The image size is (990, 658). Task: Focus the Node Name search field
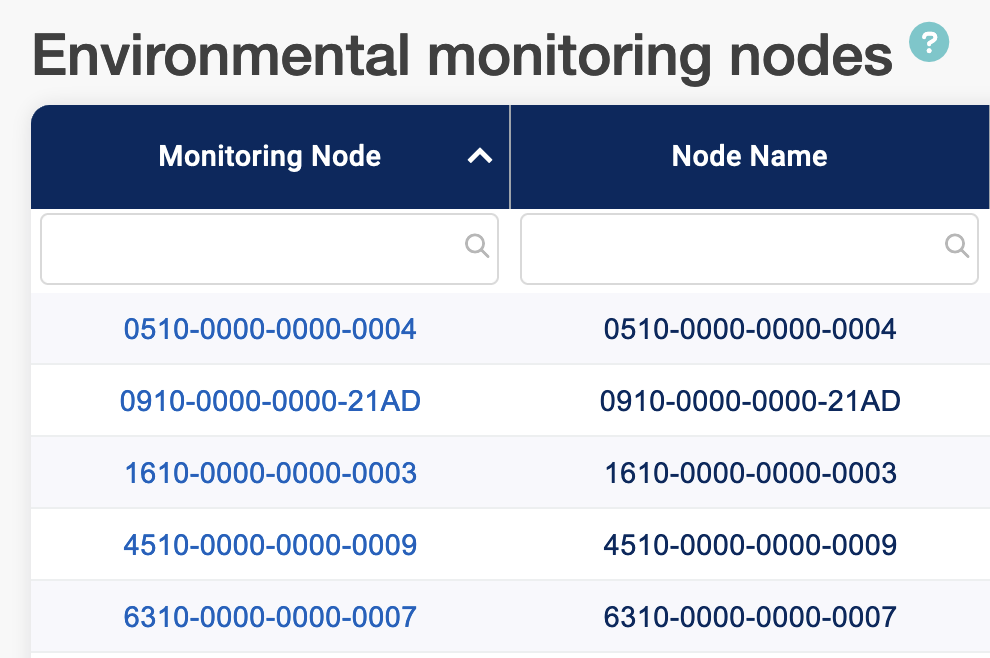pyautogui.click(x=730, y=247)
